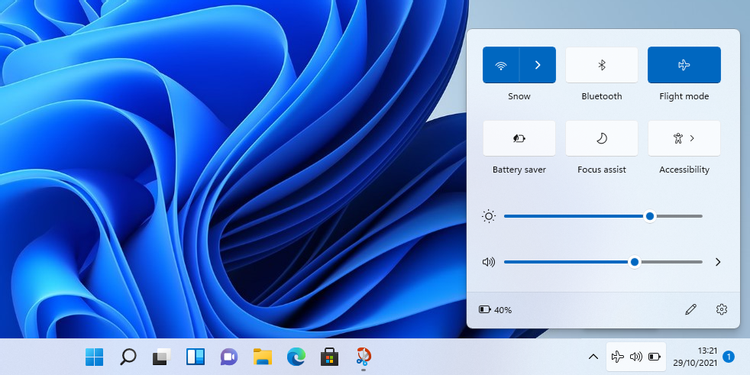
Task: Turn off Flight mode
Action: pyautogui.click(x=684, y=65)
